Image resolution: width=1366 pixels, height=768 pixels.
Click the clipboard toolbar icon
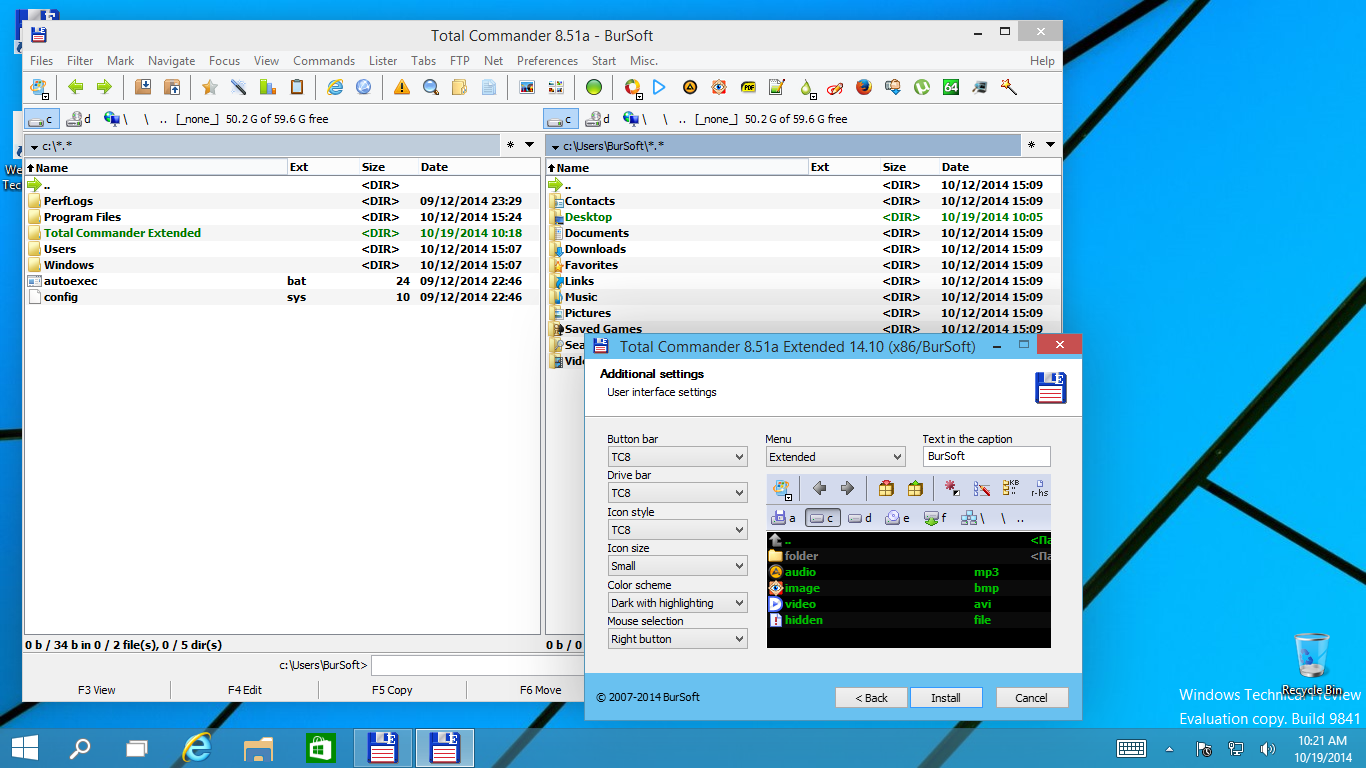298,87
